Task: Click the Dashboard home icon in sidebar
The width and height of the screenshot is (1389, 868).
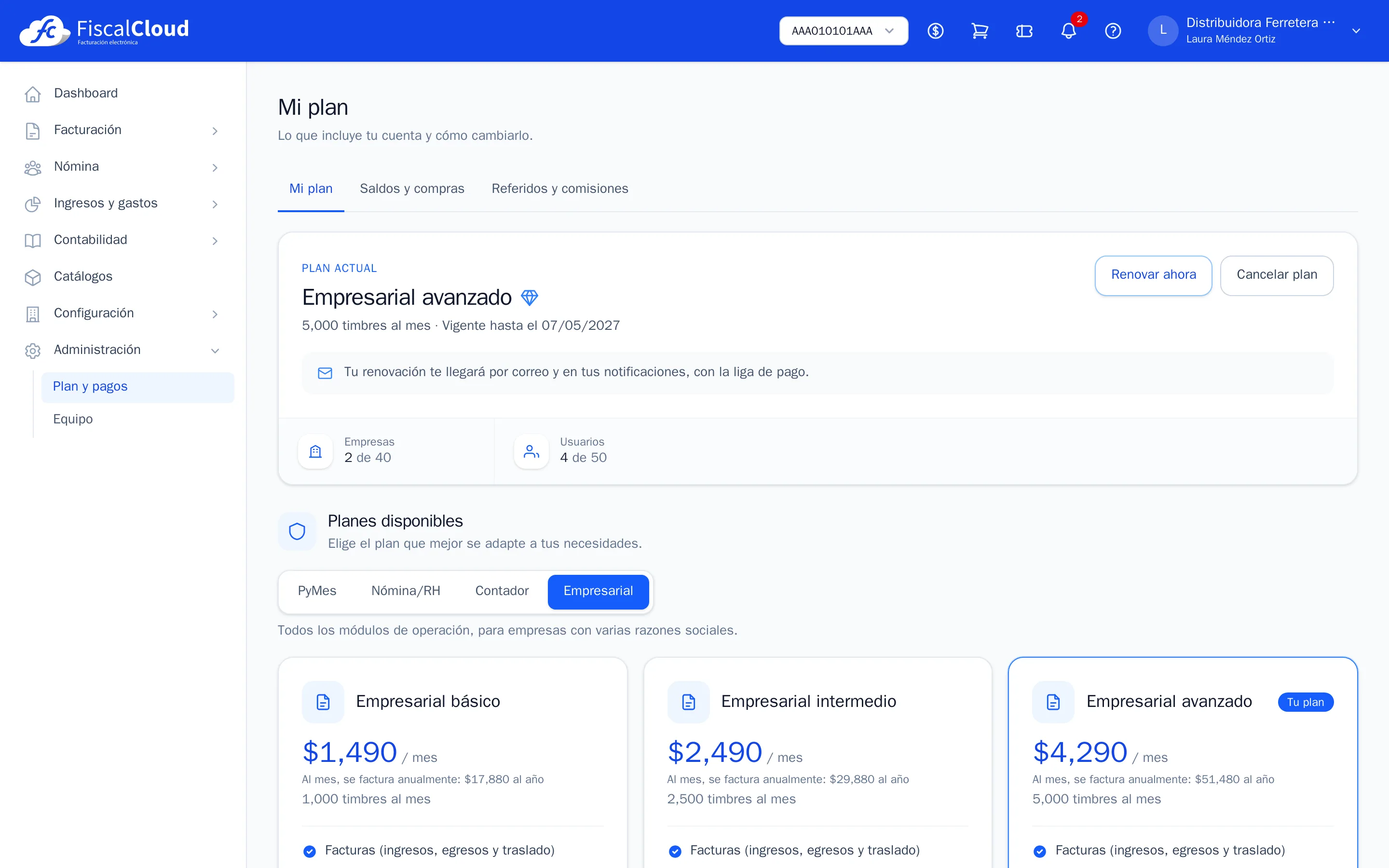Action: click(33, 94)
